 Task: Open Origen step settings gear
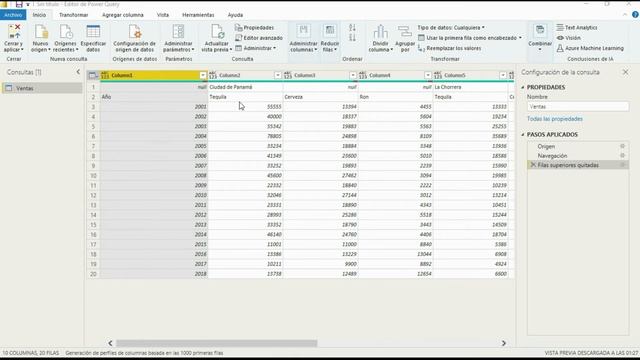click(622, 146)
